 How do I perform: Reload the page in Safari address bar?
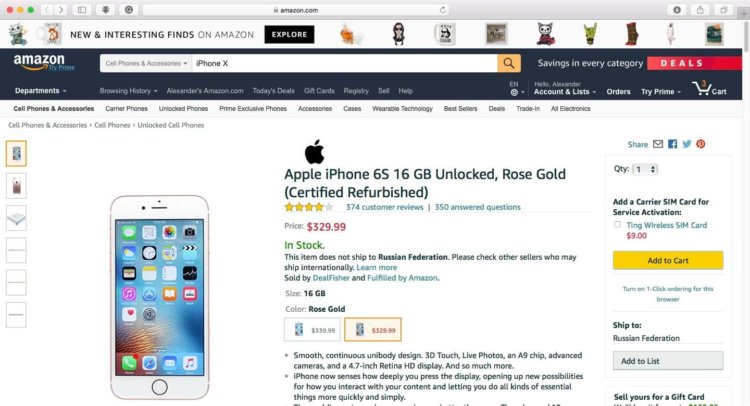point(443,10)
